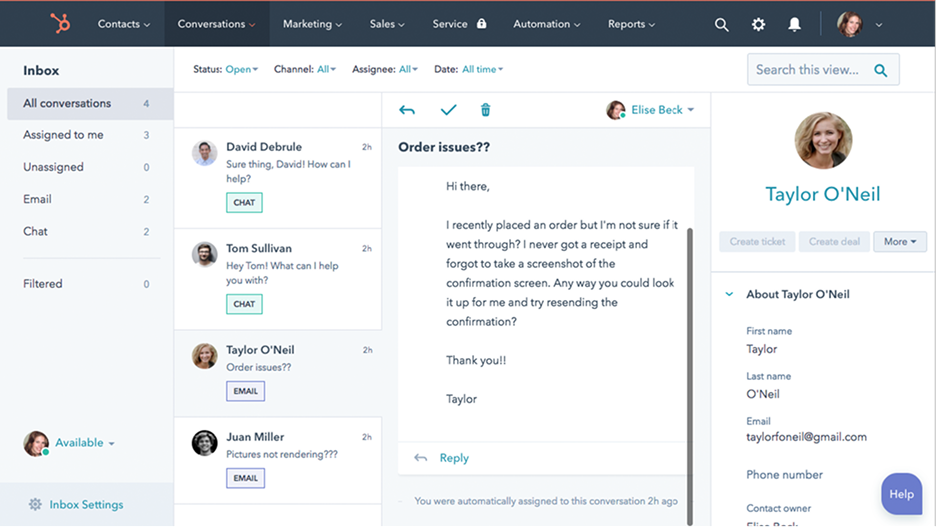Click Taylor O'Neil's large profile photo

pos(823,140)
